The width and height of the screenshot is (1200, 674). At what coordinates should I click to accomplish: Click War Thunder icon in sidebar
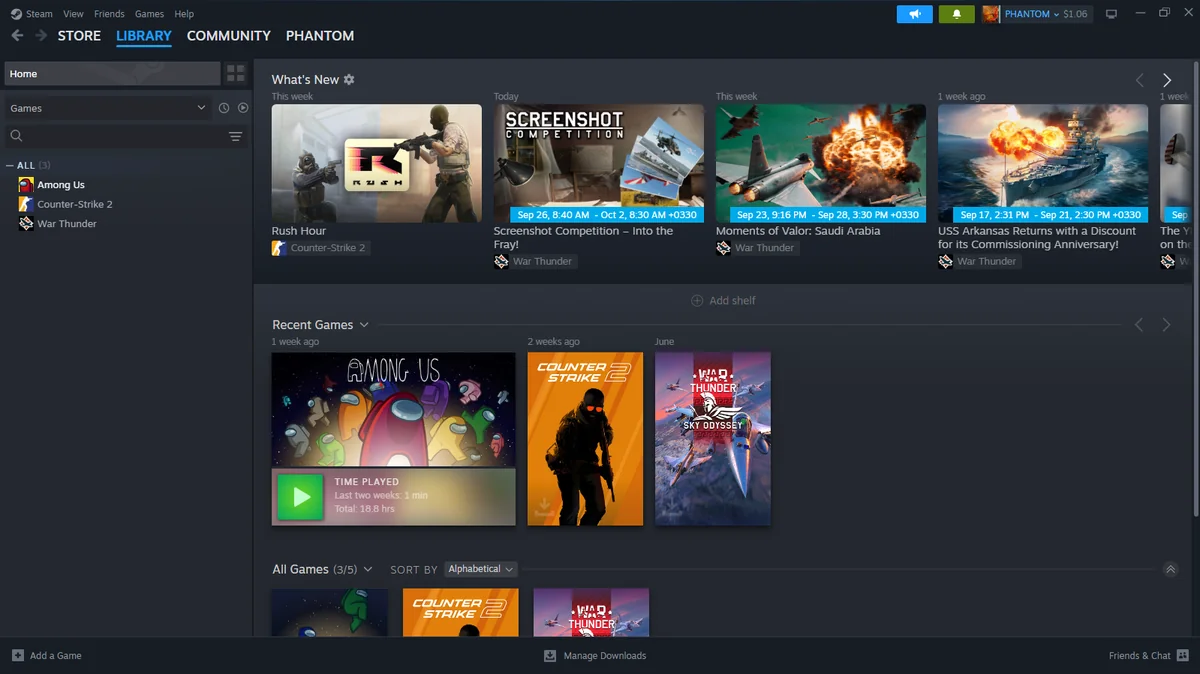coord(26,224)
